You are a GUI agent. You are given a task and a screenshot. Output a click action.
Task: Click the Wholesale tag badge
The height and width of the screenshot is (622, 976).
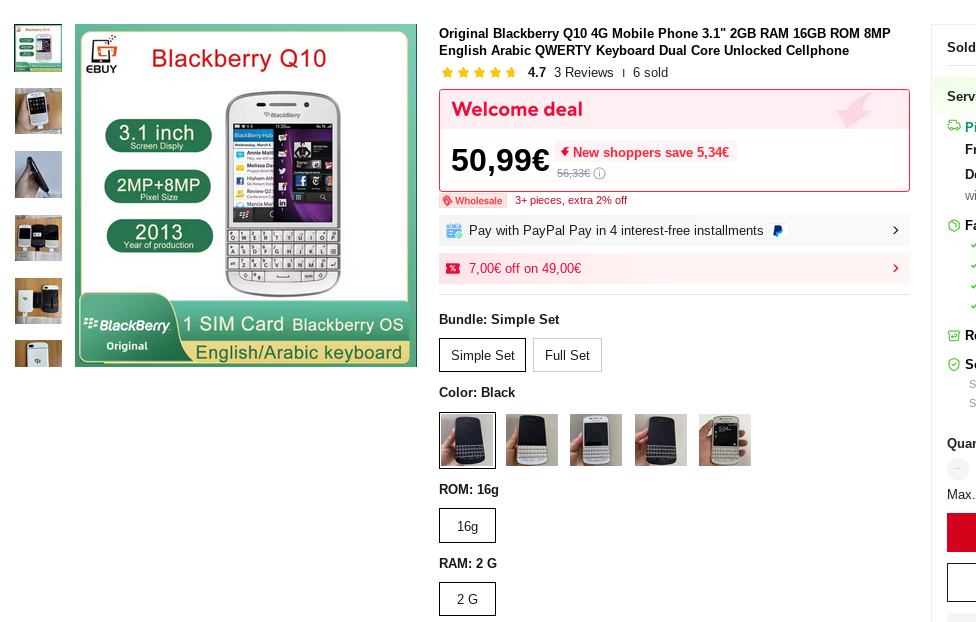click(x=473, y=200)
